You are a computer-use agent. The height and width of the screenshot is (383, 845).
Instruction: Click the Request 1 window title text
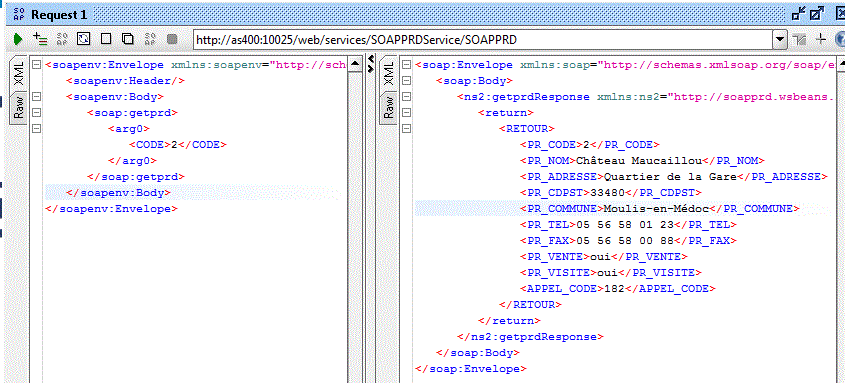(59, 15)
